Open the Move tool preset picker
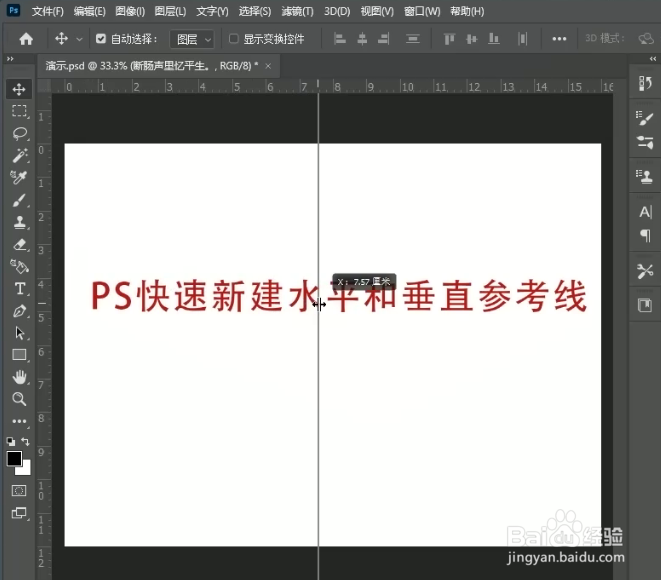Screen dimensions: 661x580 pos(79,40)
